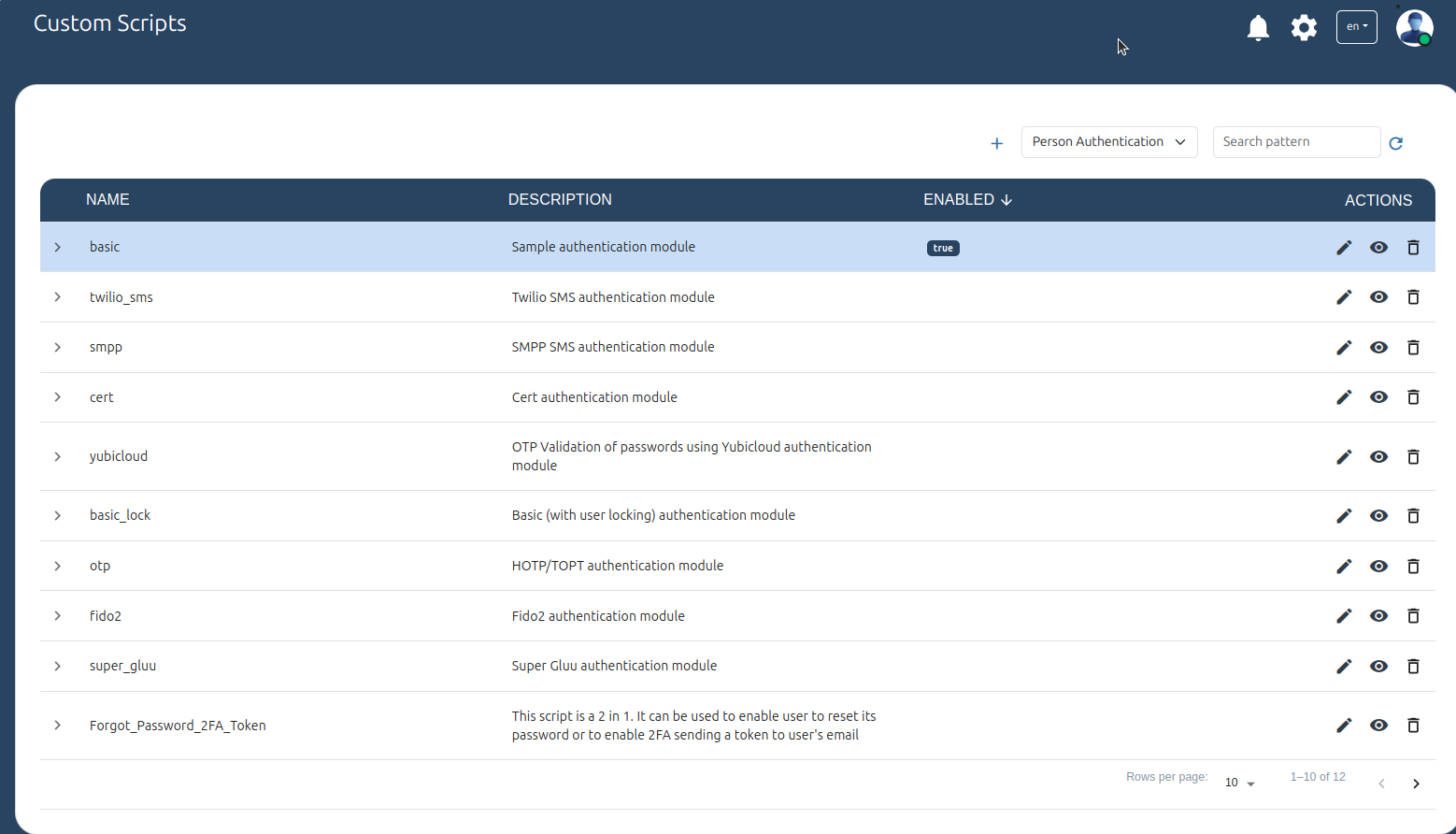Delete the smpp script
The height and width of the screenshot is (834, 1456).
1413,348
